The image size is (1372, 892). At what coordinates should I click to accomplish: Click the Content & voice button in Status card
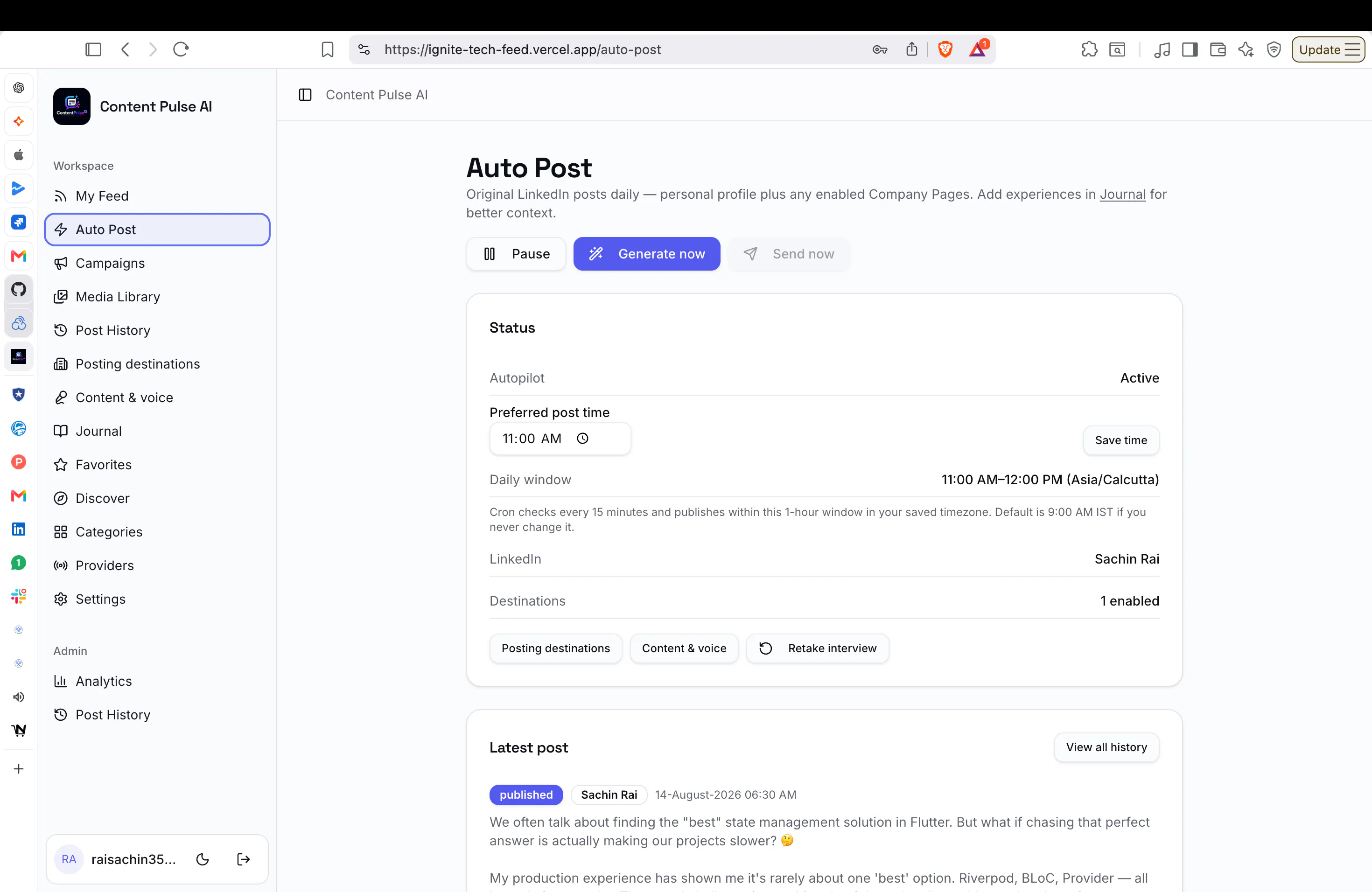pos(684,648)
